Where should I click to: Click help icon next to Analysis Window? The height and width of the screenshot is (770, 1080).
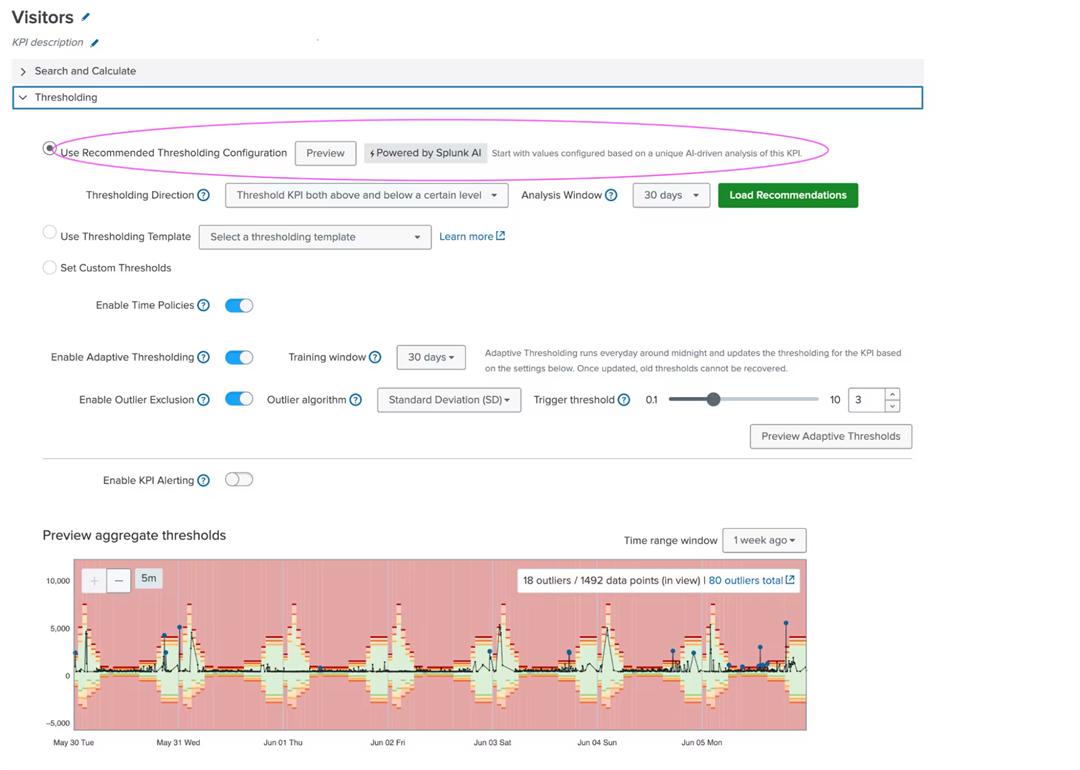[611, 196]
